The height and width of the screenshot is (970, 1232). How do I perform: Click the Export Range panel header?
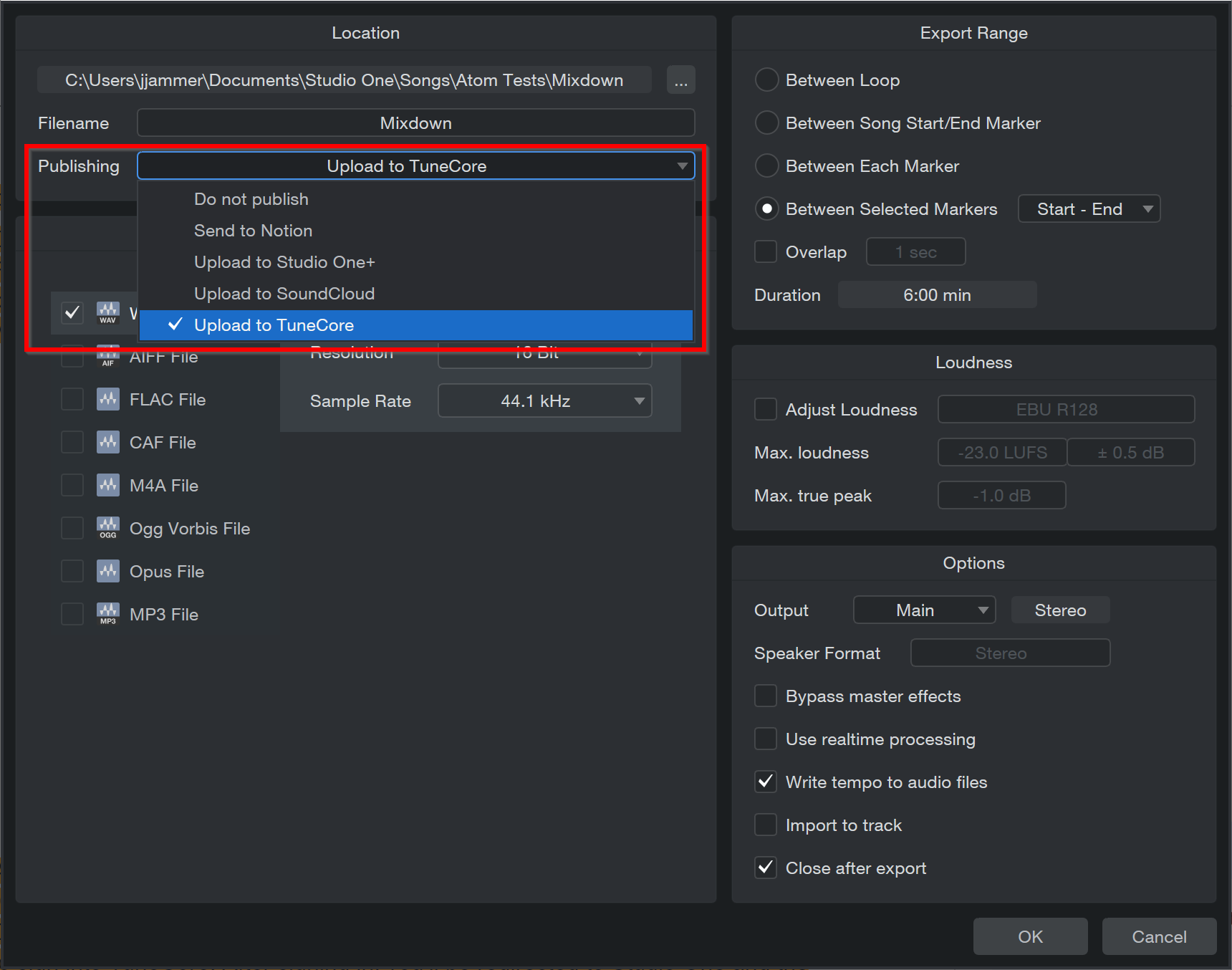(x=974, y=33)
